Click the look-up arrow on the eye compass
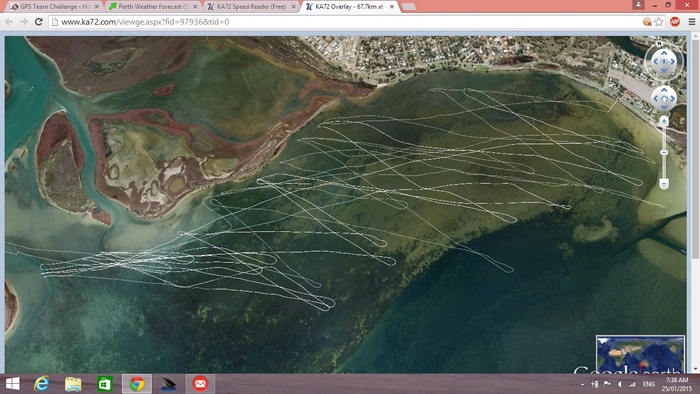 664,53
